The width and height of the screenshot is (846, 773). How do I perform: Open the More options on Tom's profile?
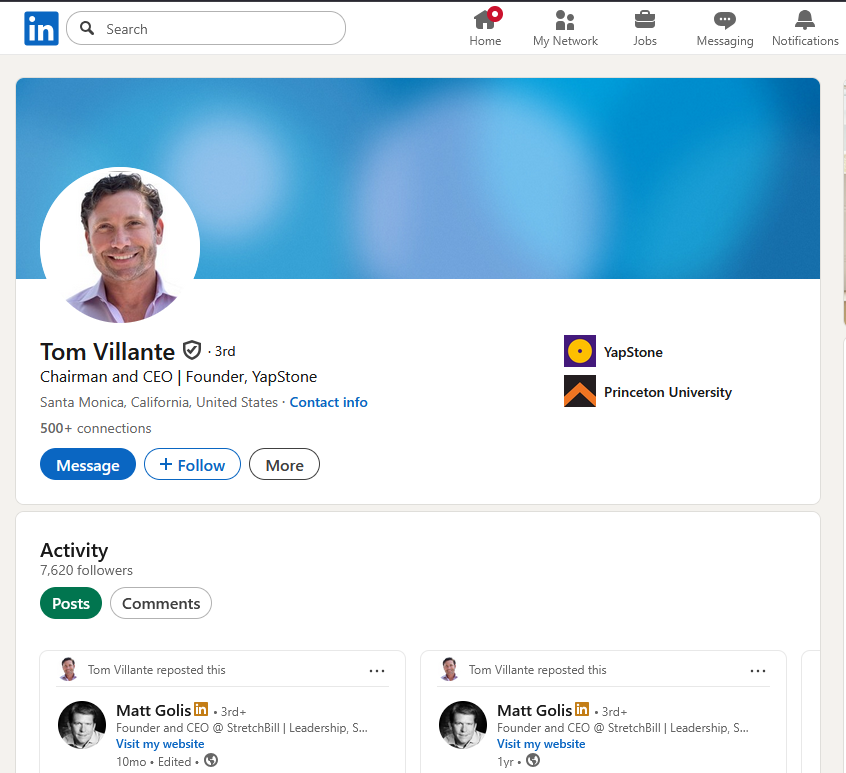point(284,464)
